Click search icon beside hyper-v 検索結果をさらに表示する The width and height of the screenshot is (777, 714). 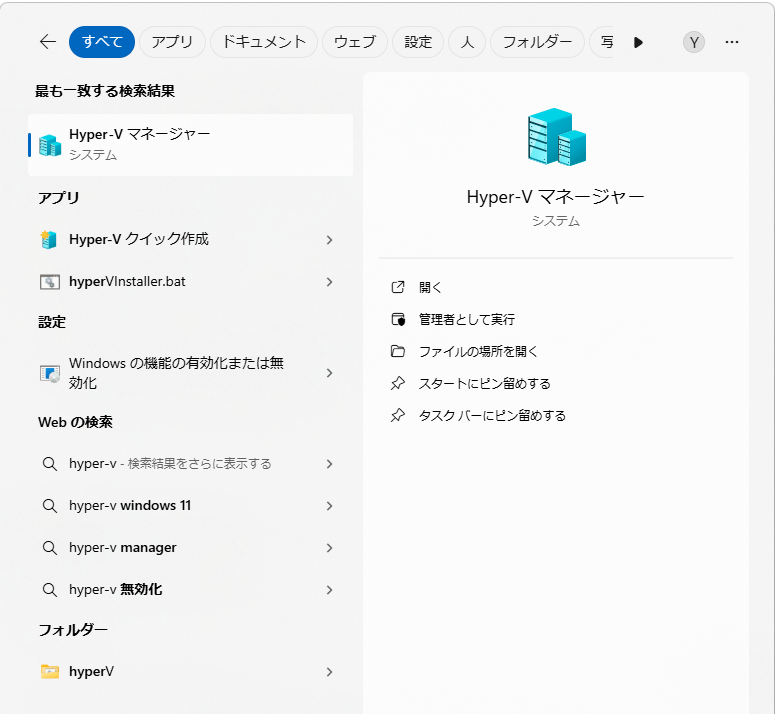(x=50, y=464)
